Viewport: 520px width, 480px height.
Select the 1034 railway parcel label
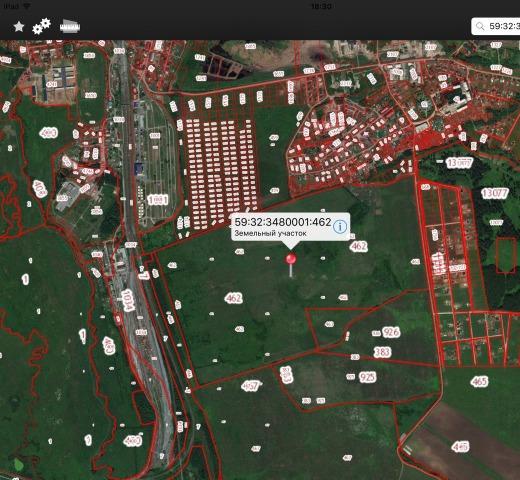(127, 300)
